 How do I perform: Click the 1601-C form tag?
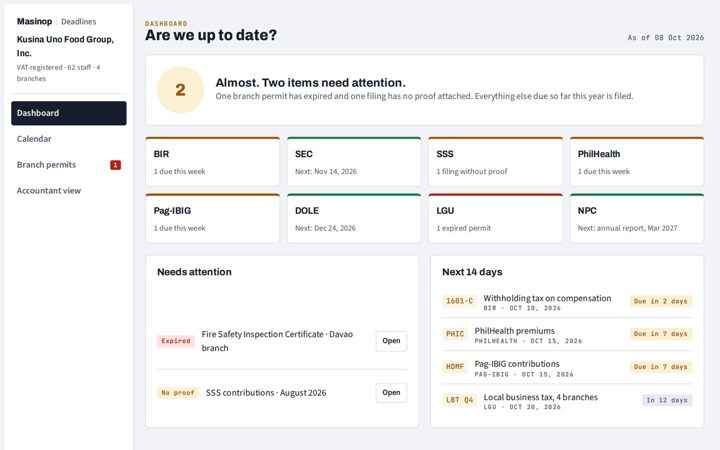point(459,301)
